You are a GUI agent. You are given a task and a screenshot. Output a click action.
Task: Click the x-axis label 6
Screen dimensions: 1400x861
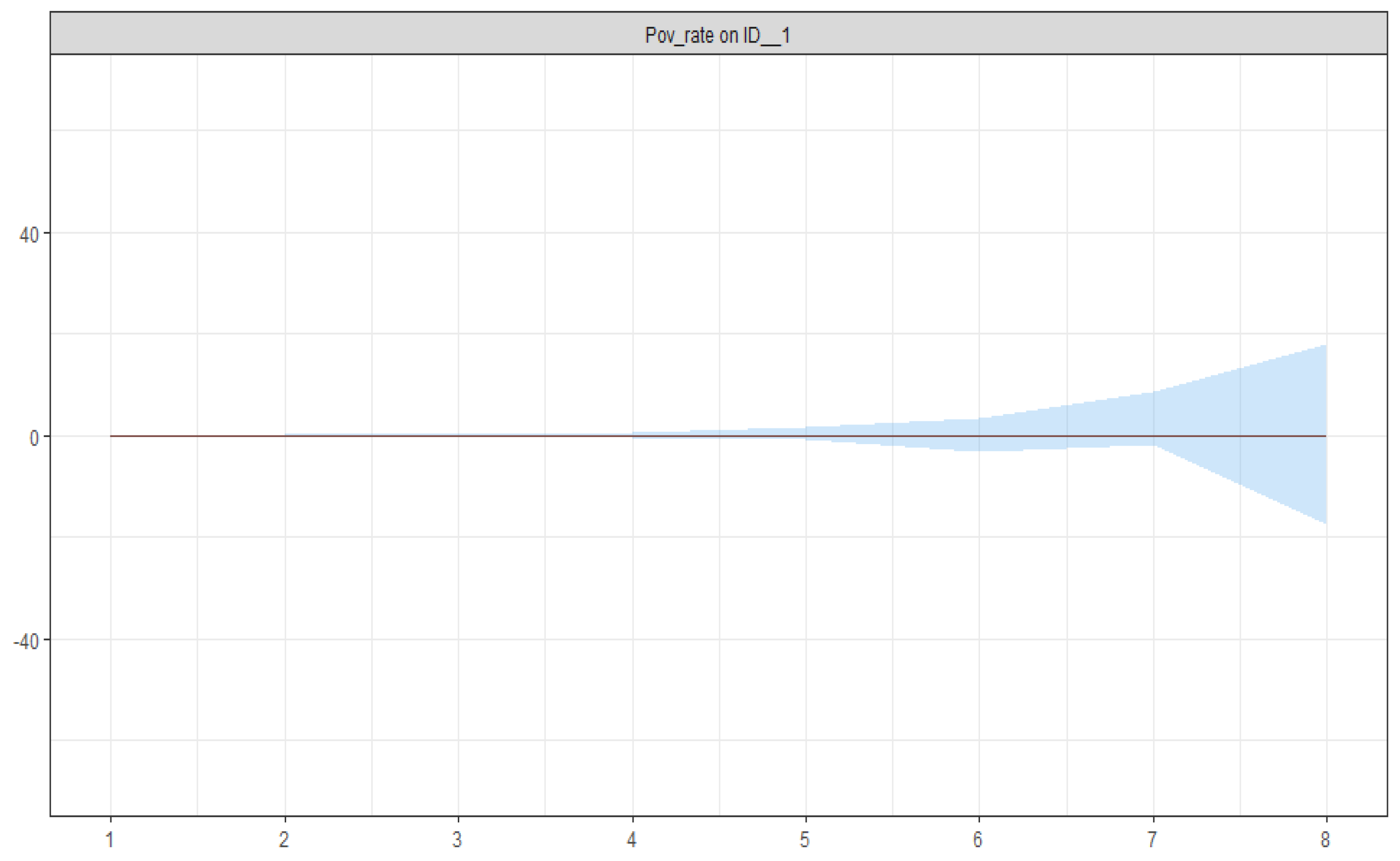(x=978, y=839)
